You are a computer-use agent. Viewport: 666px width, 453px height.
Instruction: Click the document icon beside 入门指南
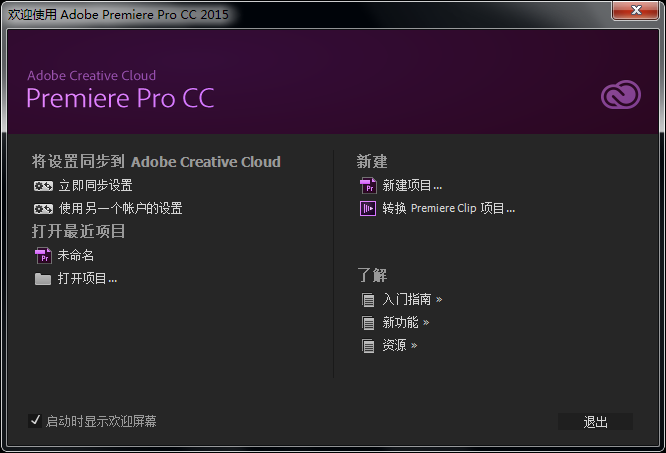(368, 299)
